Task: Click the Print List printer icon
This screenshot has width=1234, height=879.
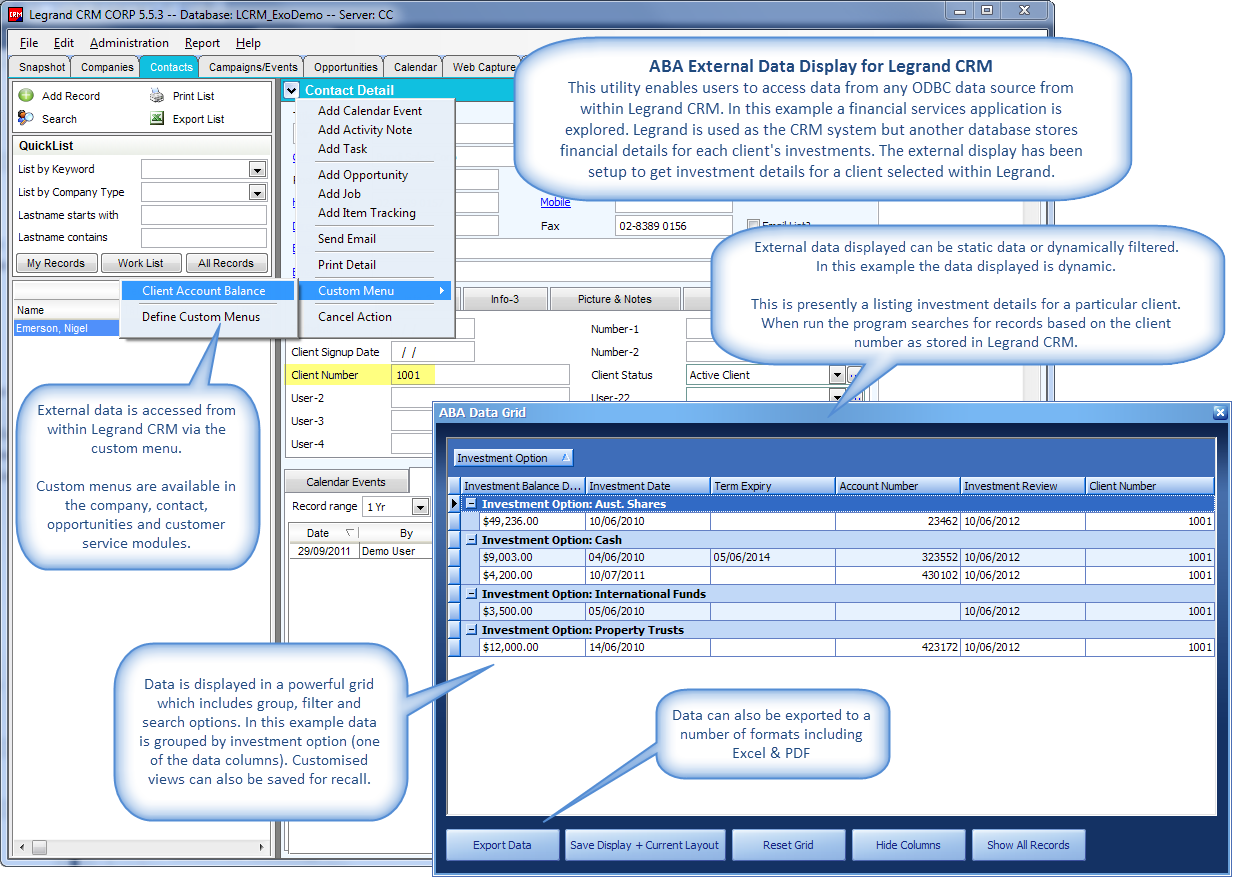Action: (x=157, y=96)
